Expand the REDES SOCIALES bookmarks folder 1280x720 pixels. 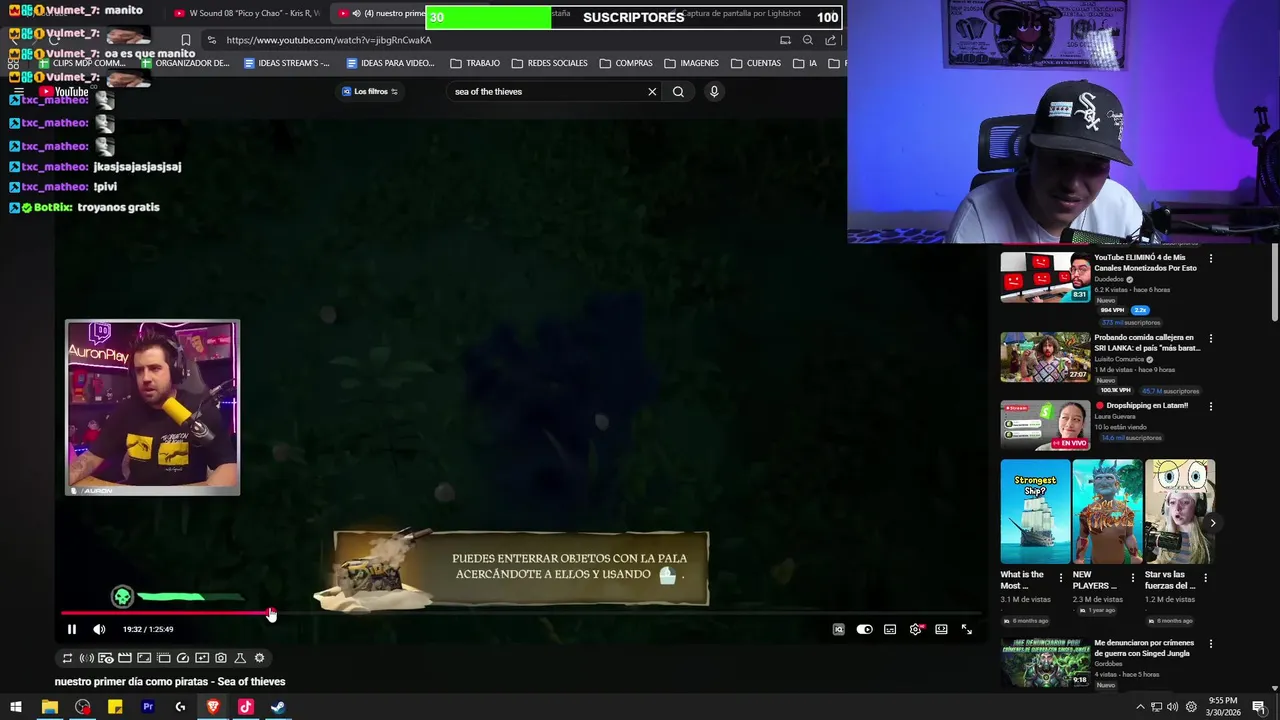coord(549,63)
